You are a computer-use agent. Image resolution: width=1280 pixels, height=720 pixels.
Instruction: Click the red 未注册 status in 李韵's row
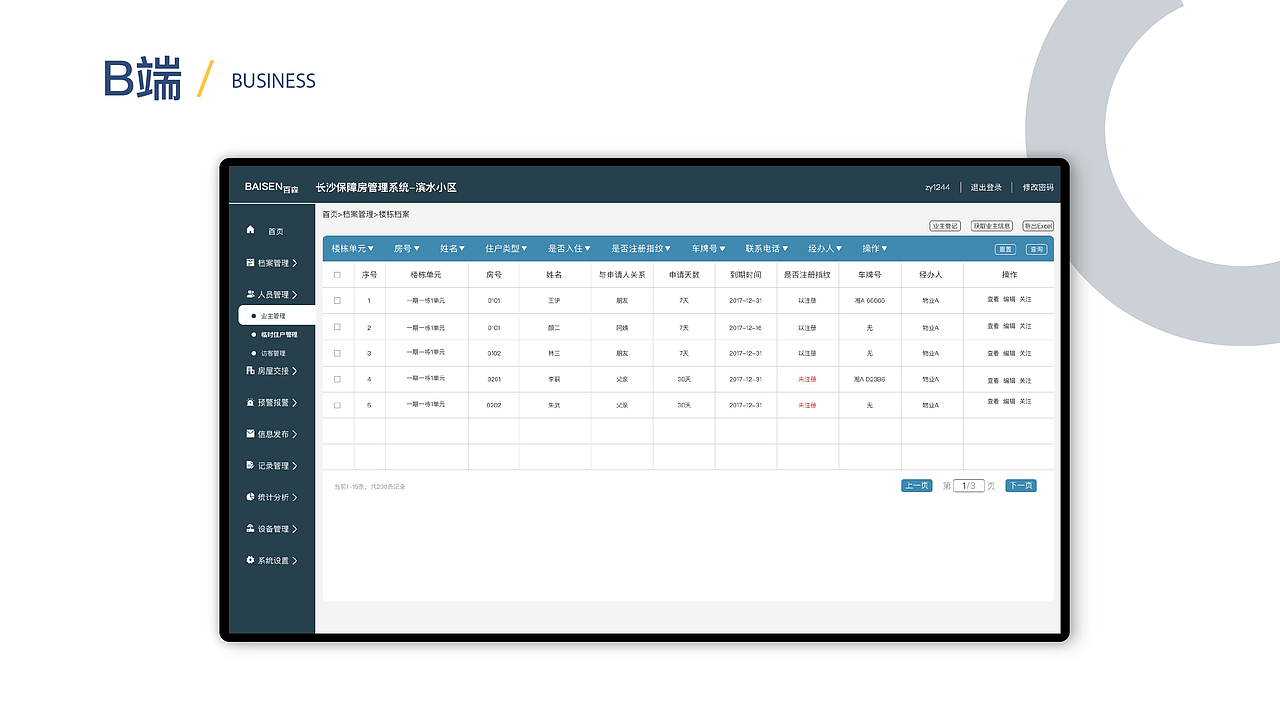807,379
